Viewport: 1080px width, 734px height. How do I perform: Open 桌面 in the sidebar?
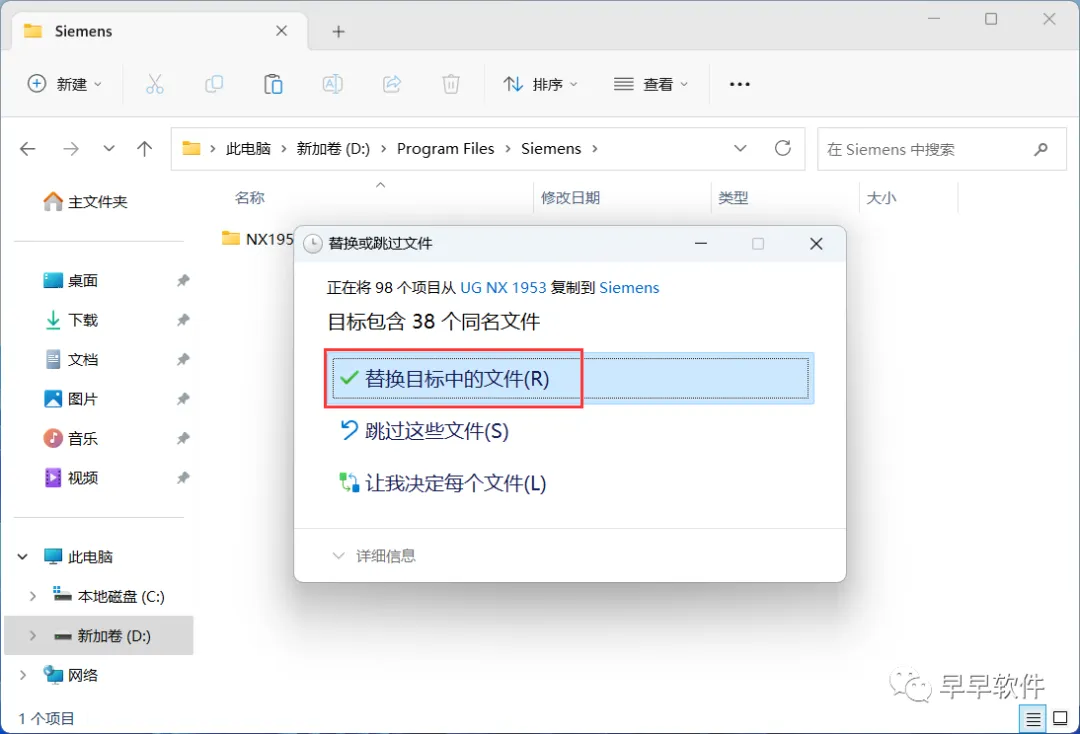pos(71,280)
